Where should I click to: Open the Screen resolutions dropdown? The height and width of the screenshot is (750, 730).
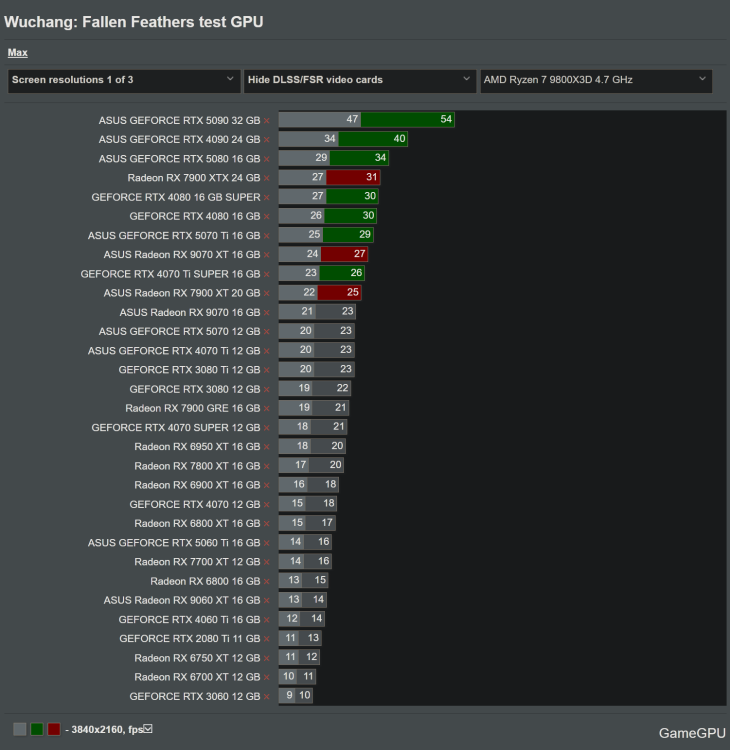coord(124,80)
